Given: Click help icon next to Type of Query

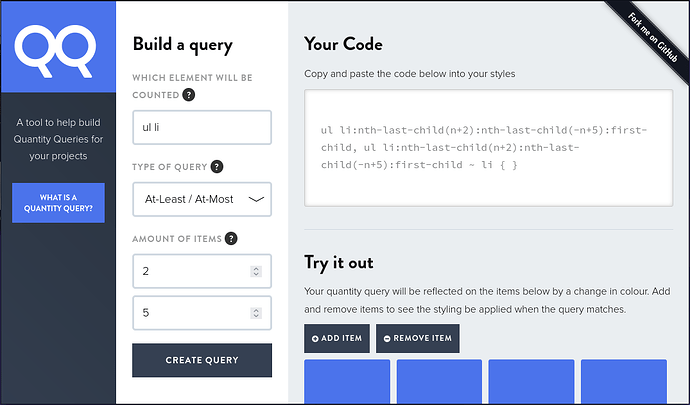Looking at the screenshot, I should pos(217,167).
